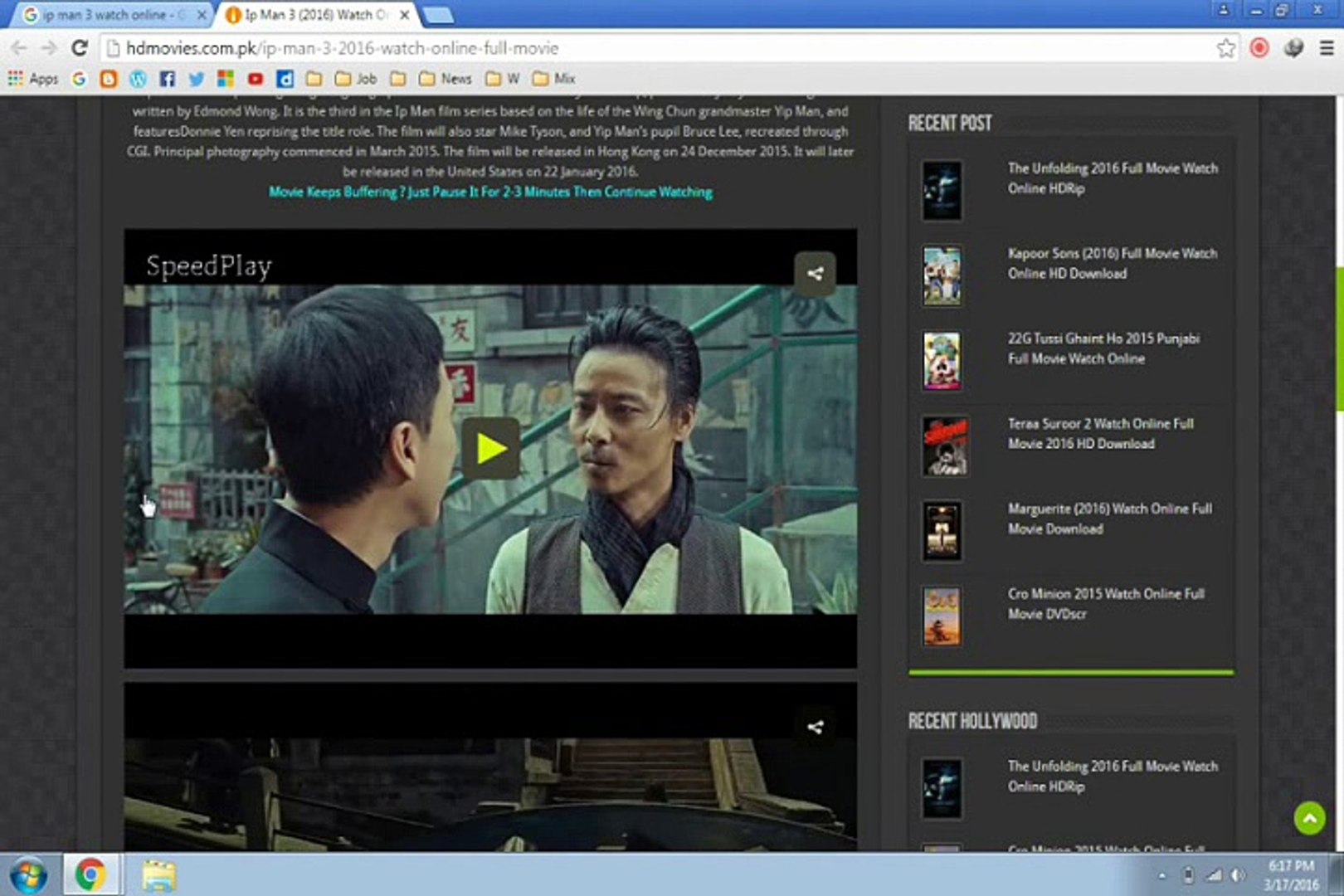This screenshot has height=896, width=1344.
Task: Click the network signal tray icon
Action: [x=1214, y=875]
